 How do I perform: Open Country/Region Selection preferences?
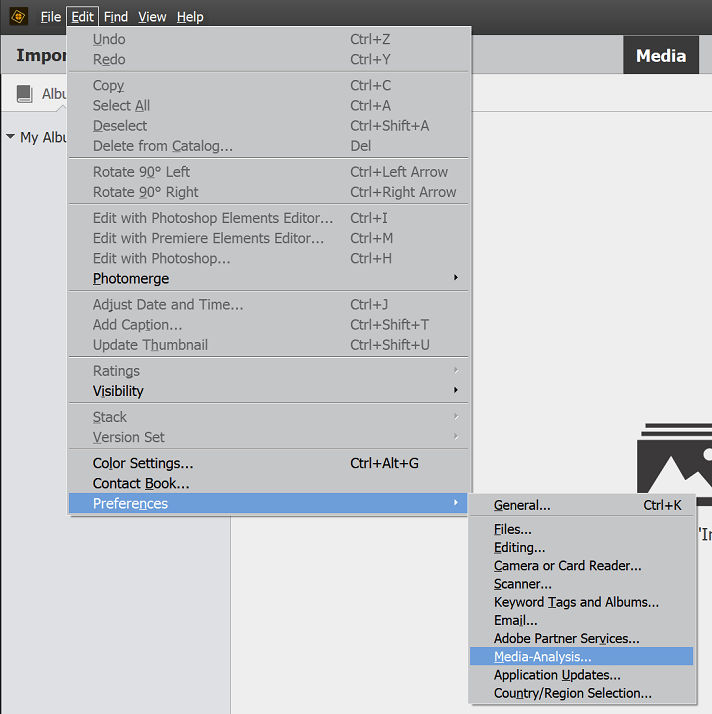coord(581,693)
